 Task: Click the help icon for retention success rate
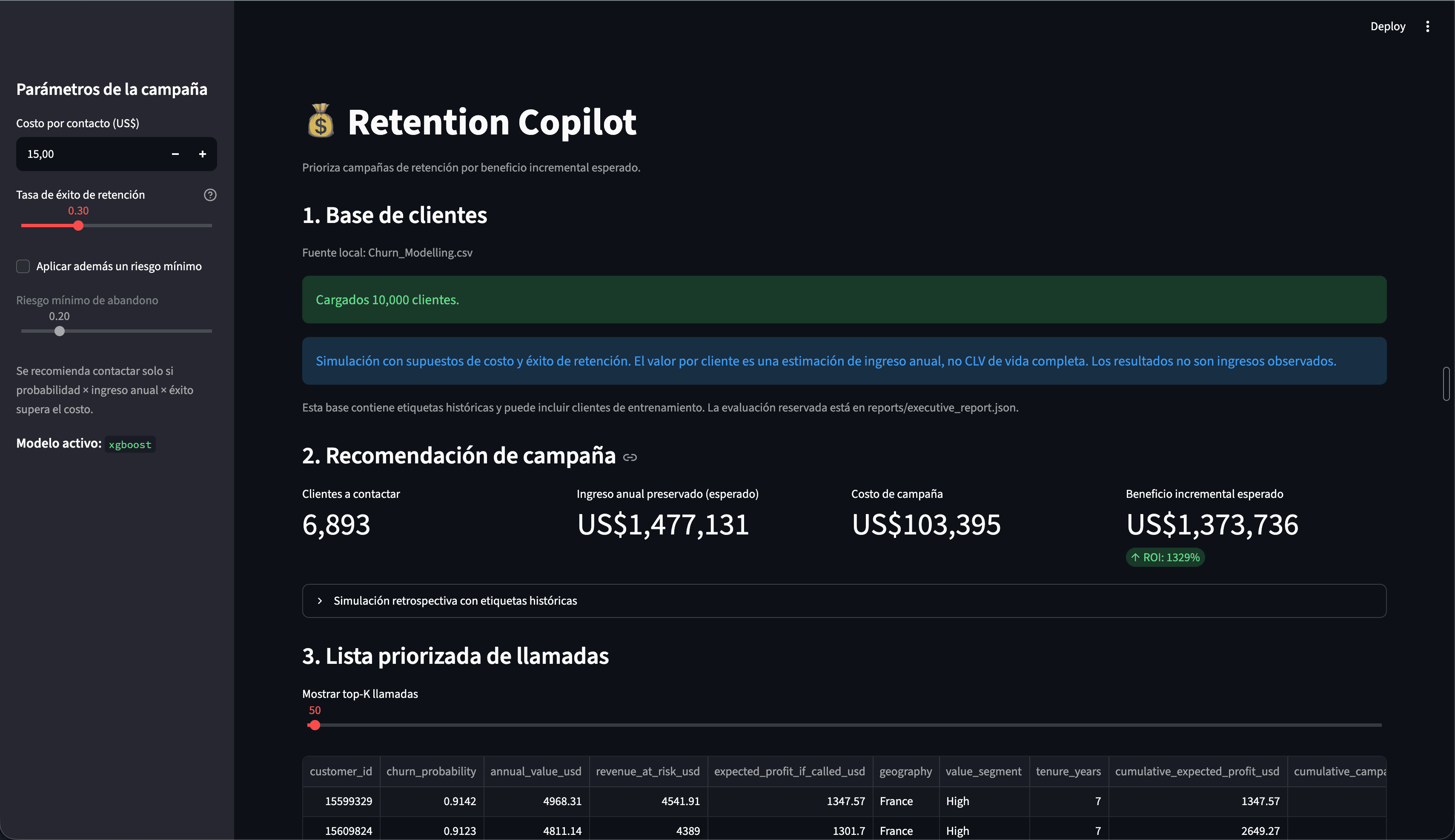click(210, 195)
